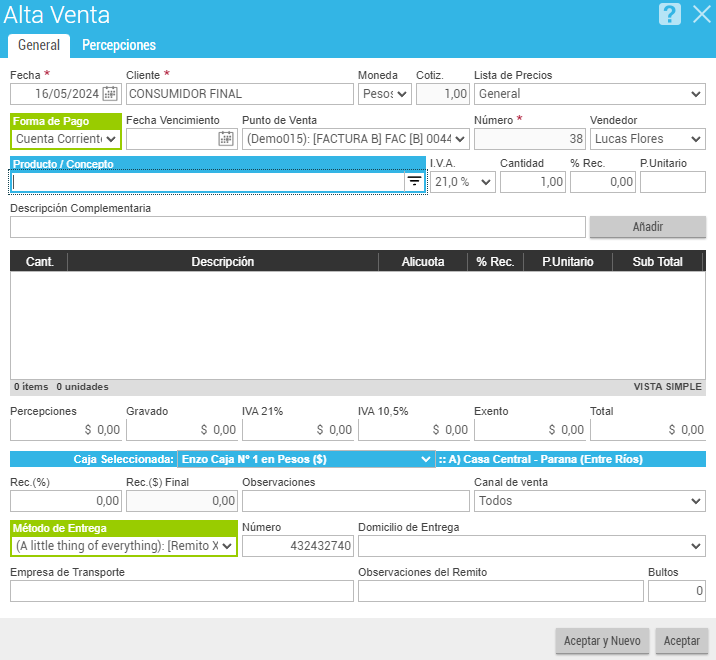
Task: Open the help question mark icon
Action: tap(669, 14)
